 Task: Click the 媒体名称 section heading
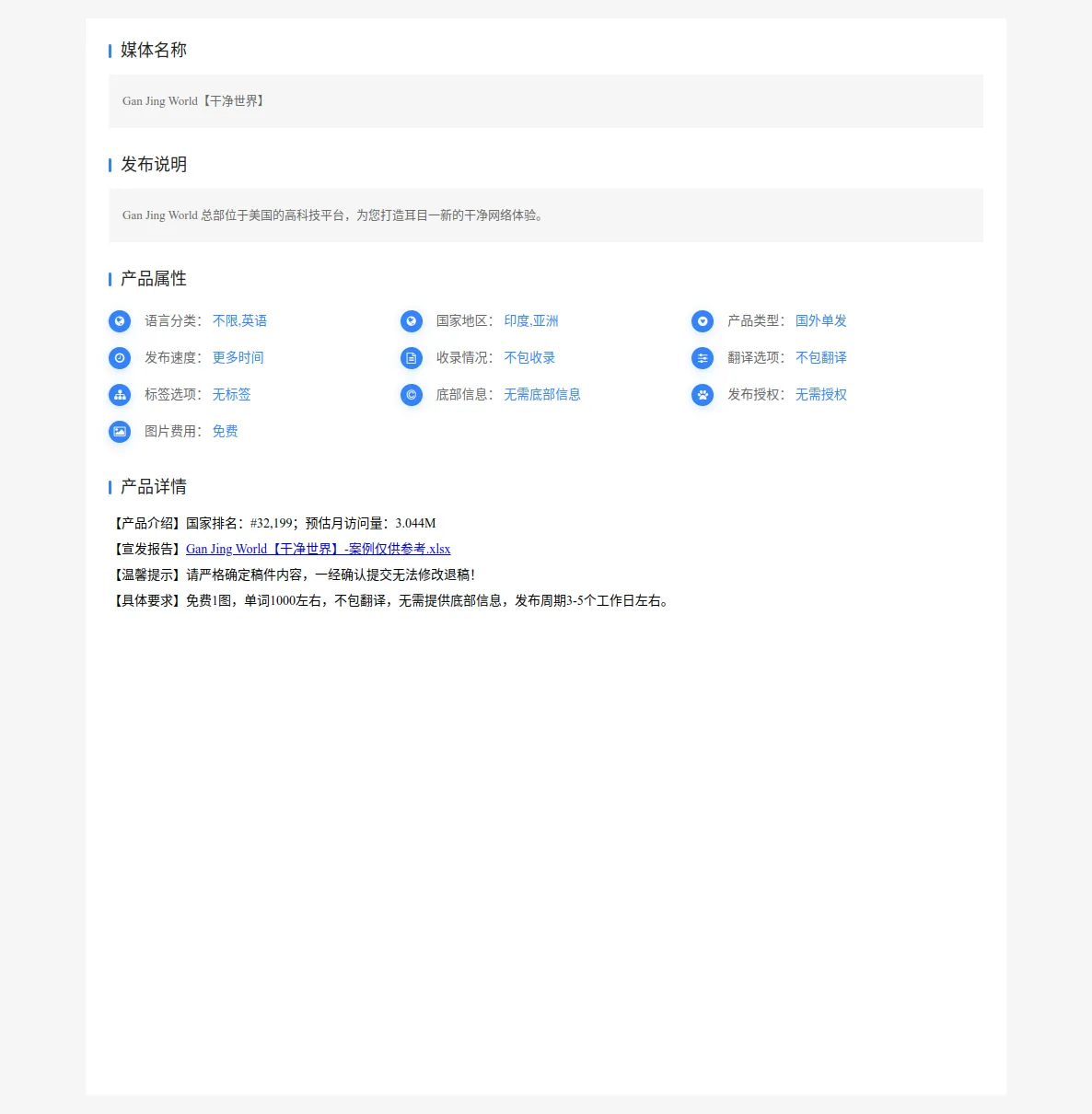[154, 50]
